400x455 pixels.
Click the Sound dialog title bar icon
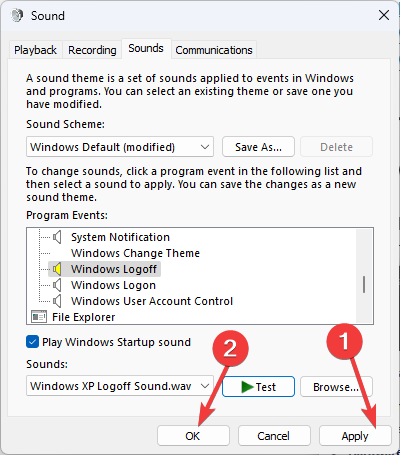[17, 15]
